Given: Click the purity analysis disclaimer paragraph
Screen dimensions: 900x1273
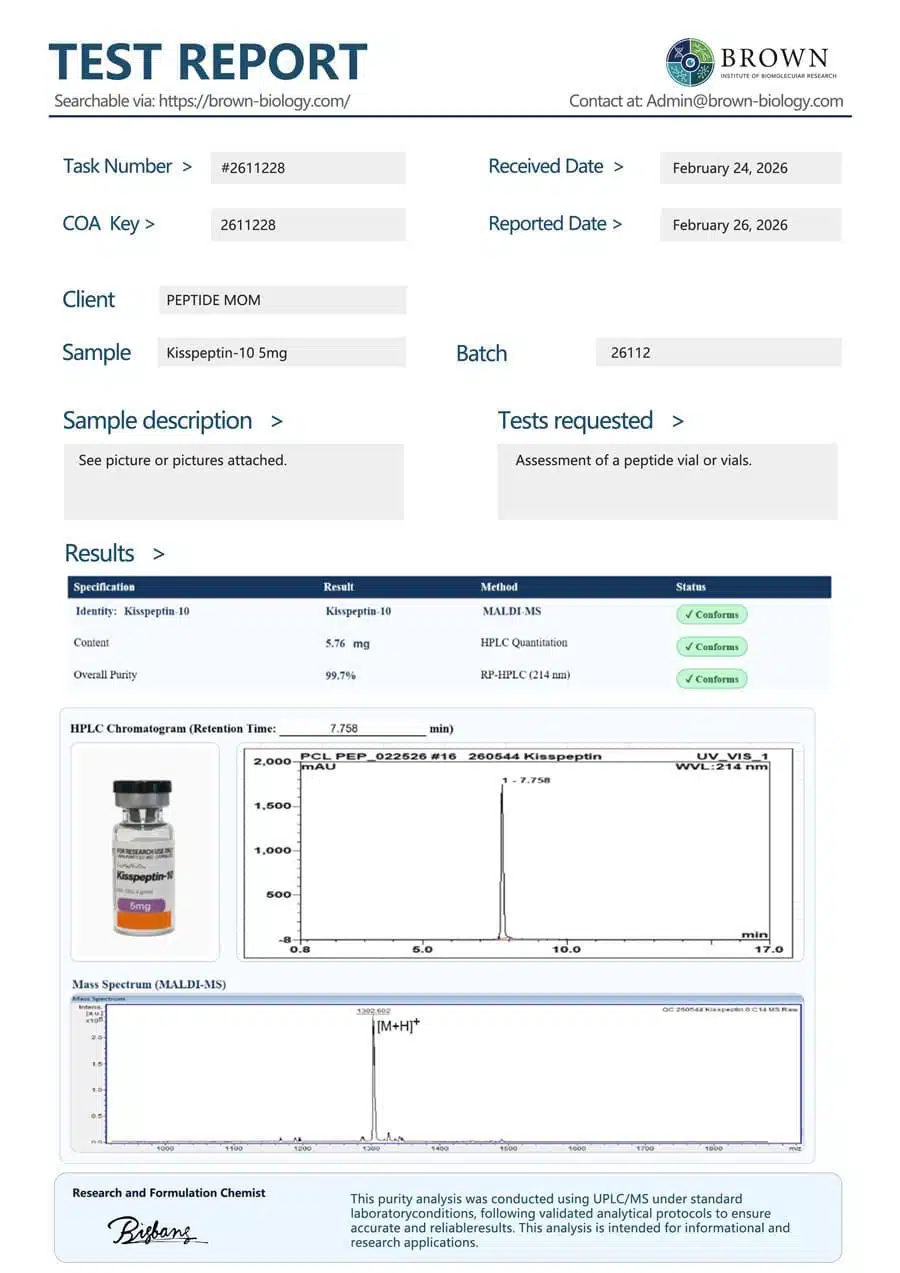Looking at the screenshot, I should tap(570, 1220).
